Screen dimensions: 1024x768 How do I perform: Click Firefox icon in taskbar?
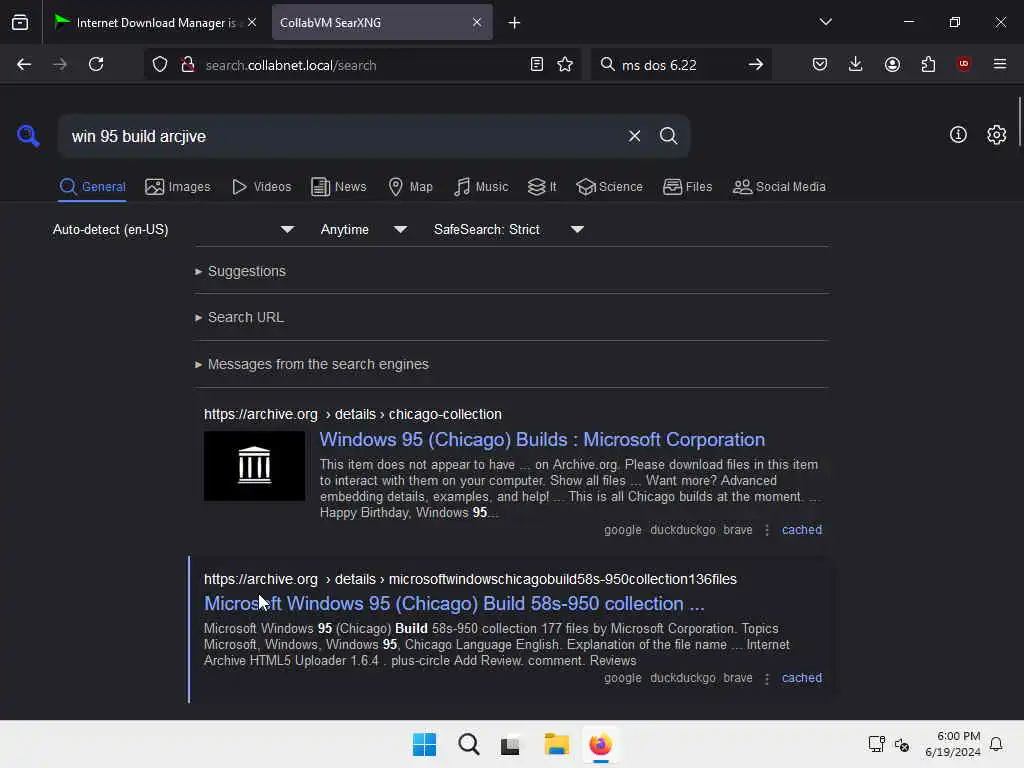600,744
